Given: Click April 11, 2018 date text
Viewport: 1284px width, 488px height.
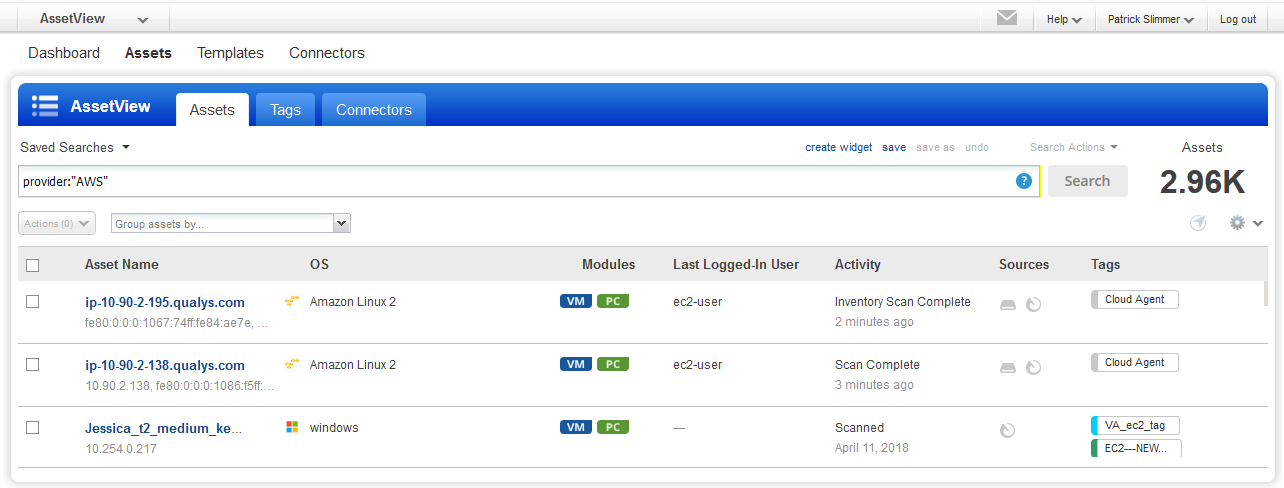Looking at the screenshot, I should pos(872,447).
